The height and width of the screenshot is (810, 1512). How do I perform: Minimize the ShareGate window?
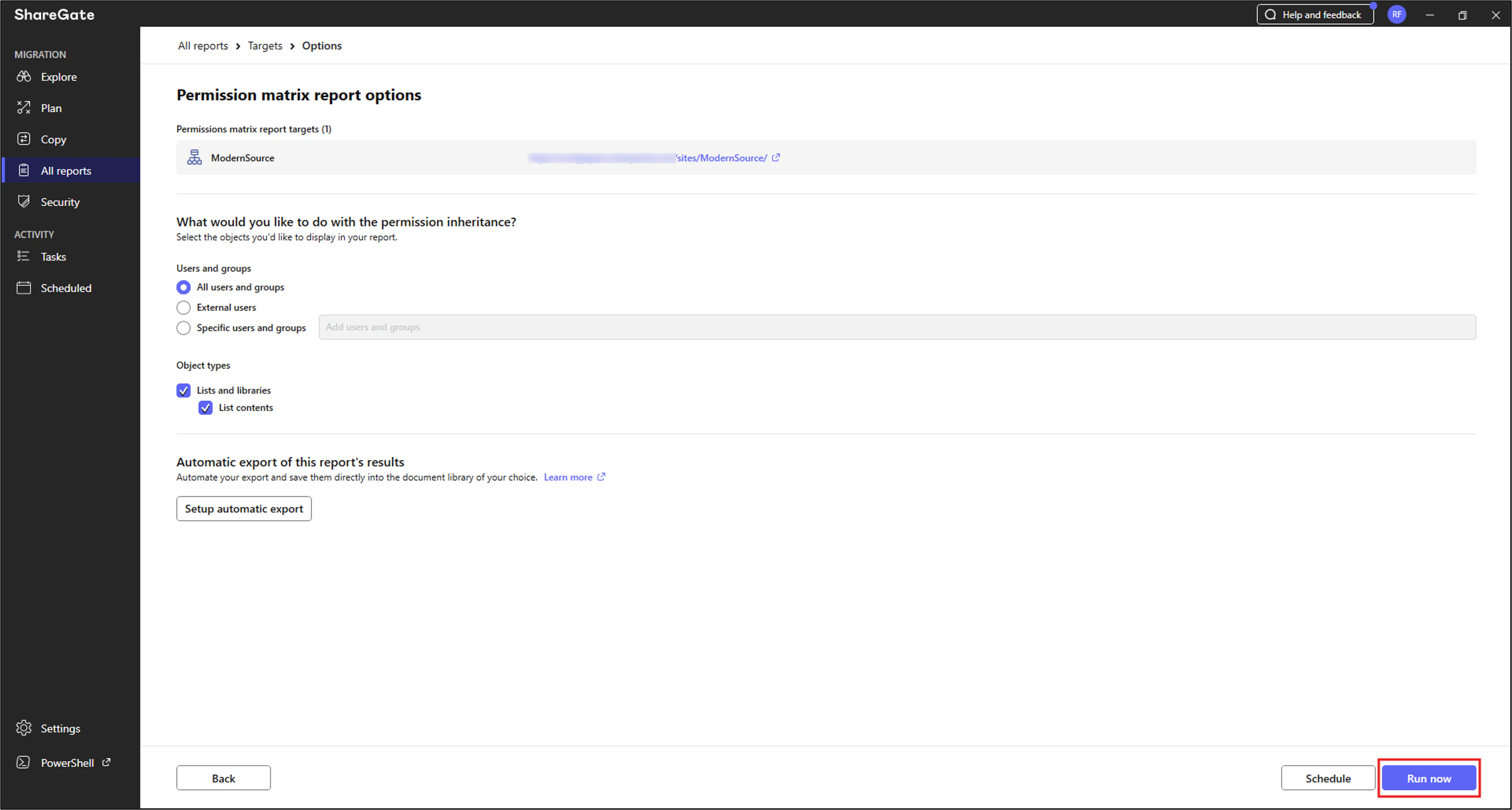point(1430,15)
